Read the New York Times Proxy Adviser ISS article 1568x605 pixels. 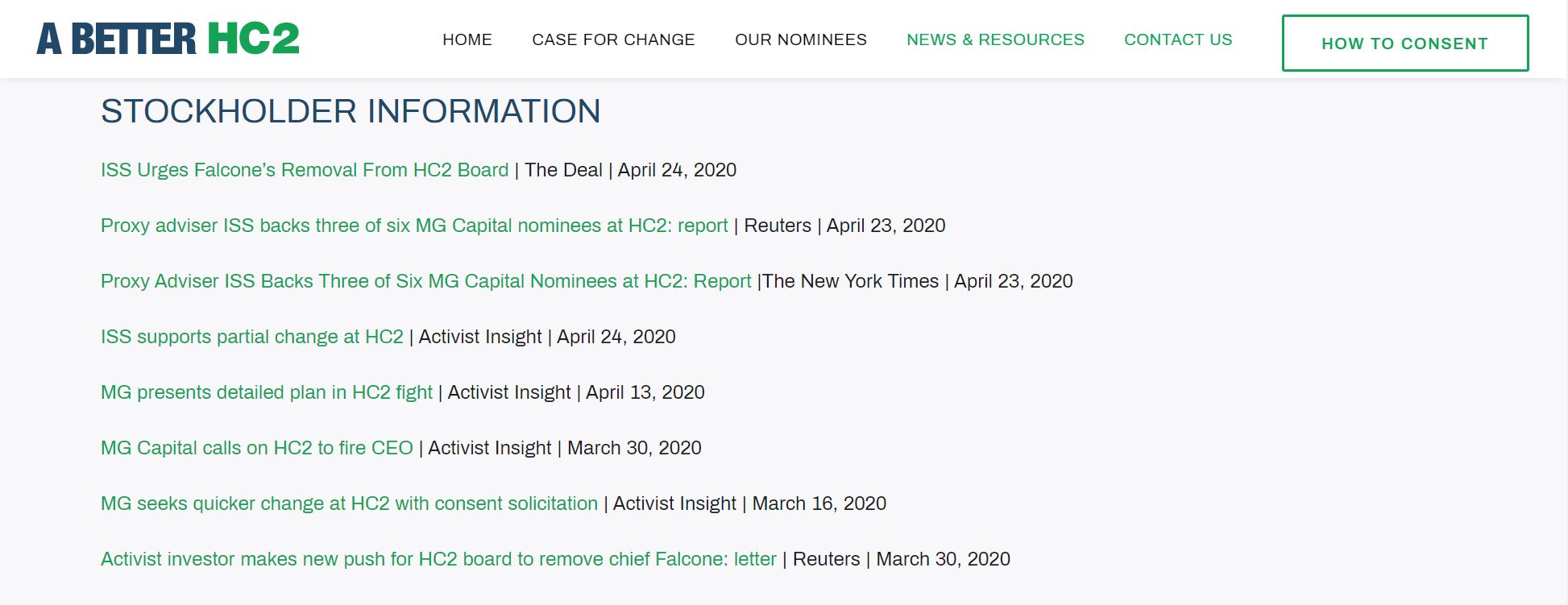pyautogui.click(x=425, y=281)
